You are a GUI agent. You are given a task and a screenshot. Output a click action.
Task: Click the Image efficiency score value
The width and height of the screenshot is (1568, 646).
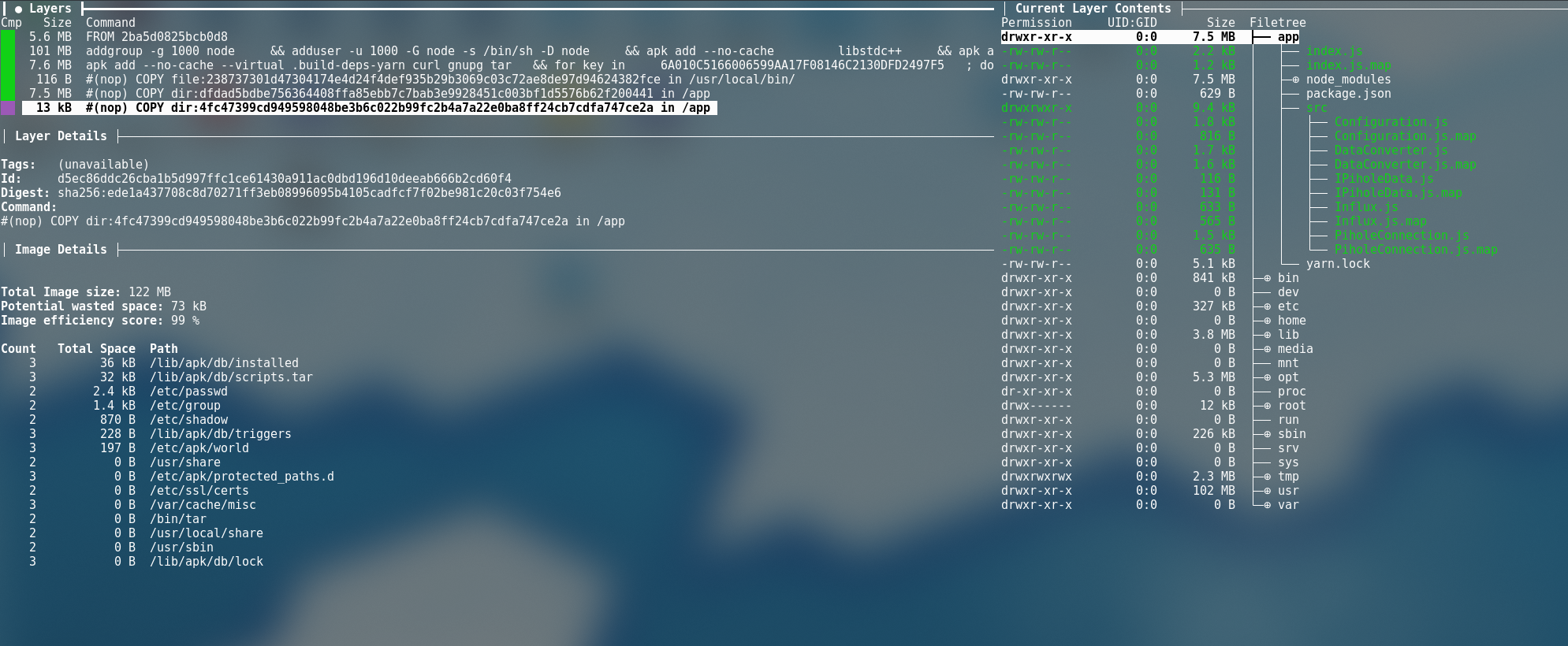[185, 321]
